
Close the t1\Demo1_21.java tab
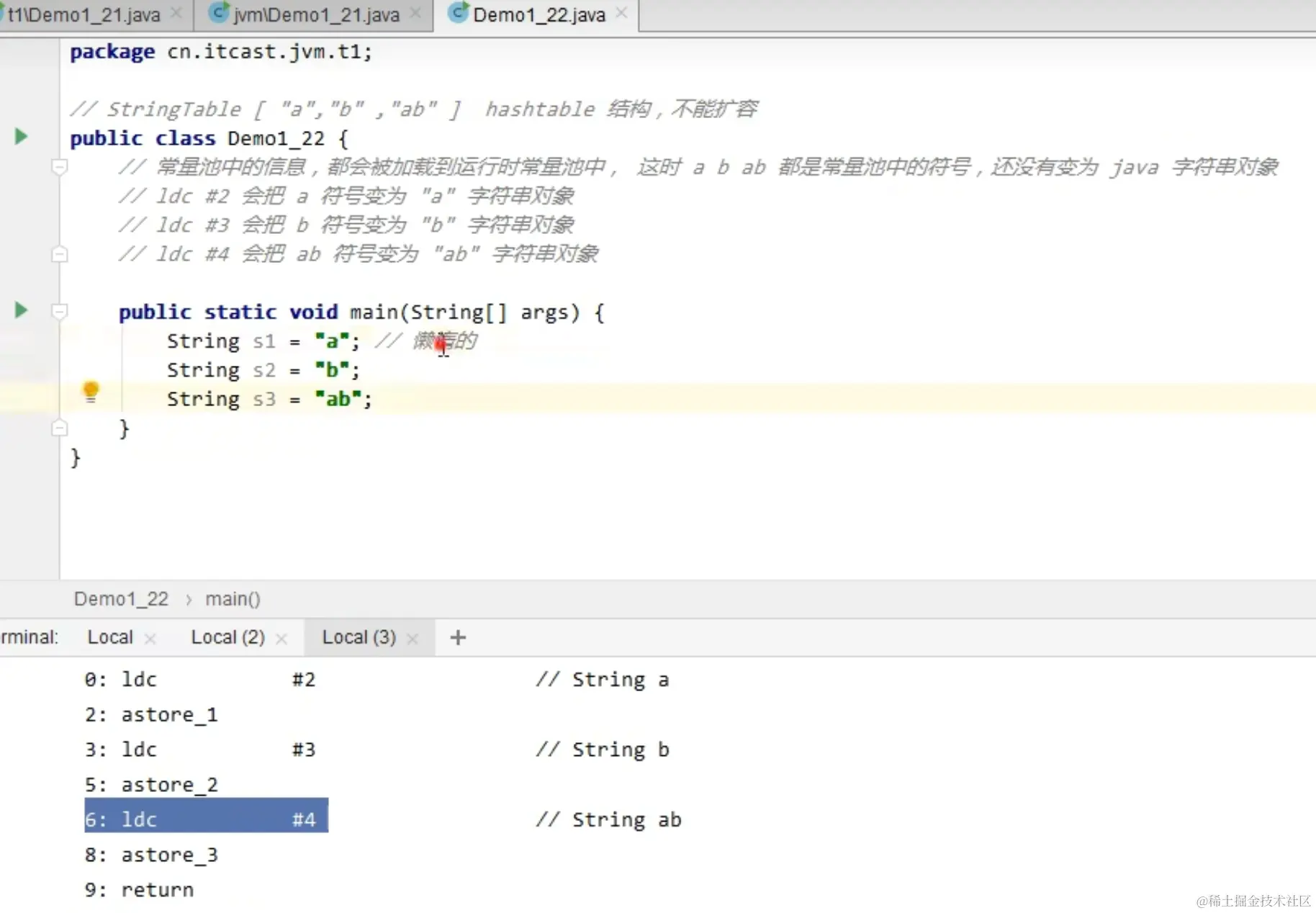coord(176,13)
